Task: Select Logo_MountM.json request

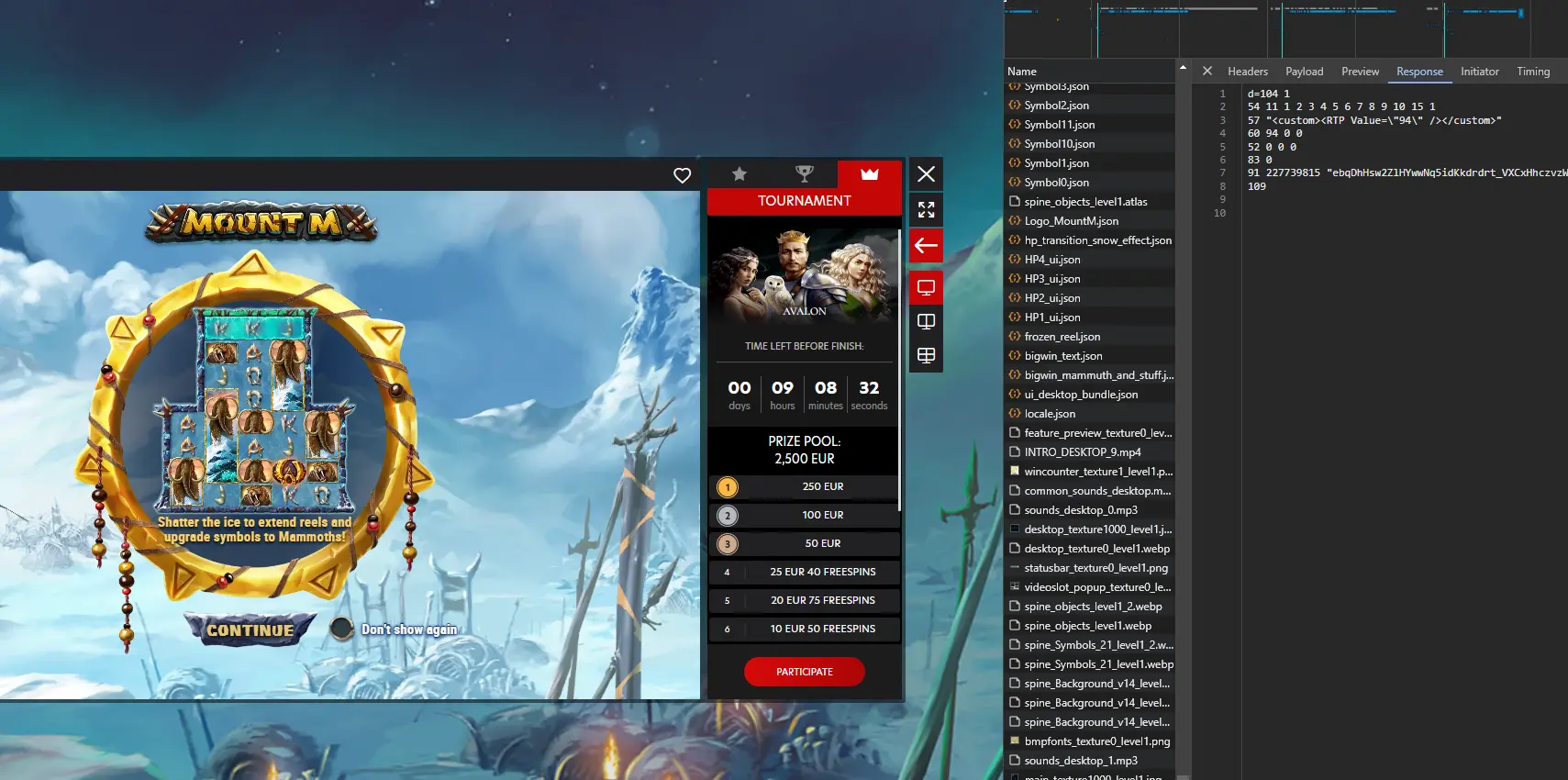Action: coord(1090,221)
